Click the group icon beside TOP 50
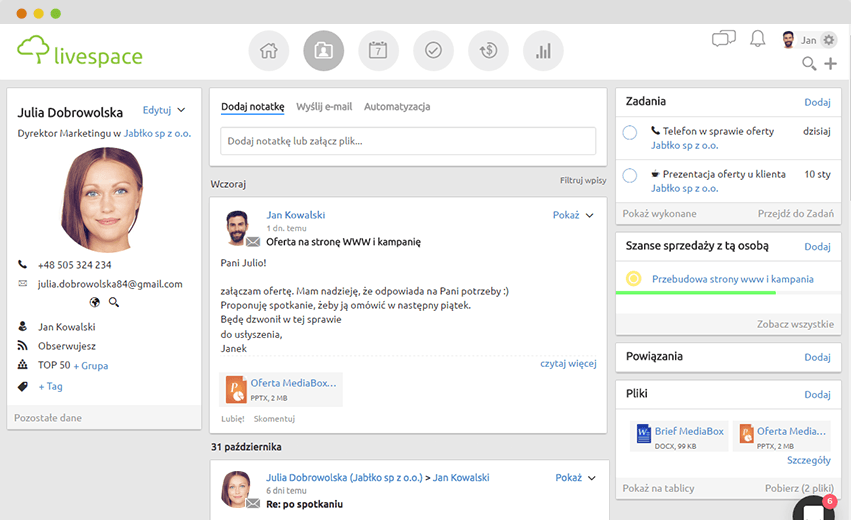The height and width of the screenshot is (520, 851). coord(22,364)
